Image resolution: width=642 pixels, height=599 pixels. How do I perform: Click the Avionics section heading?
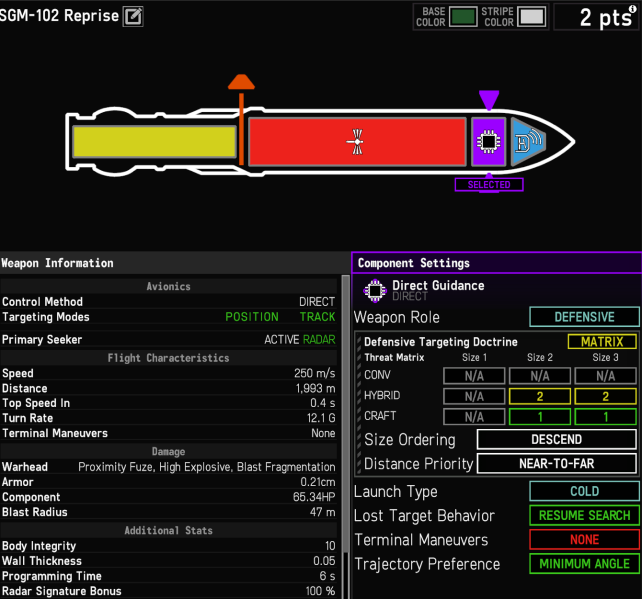(168, 287)
